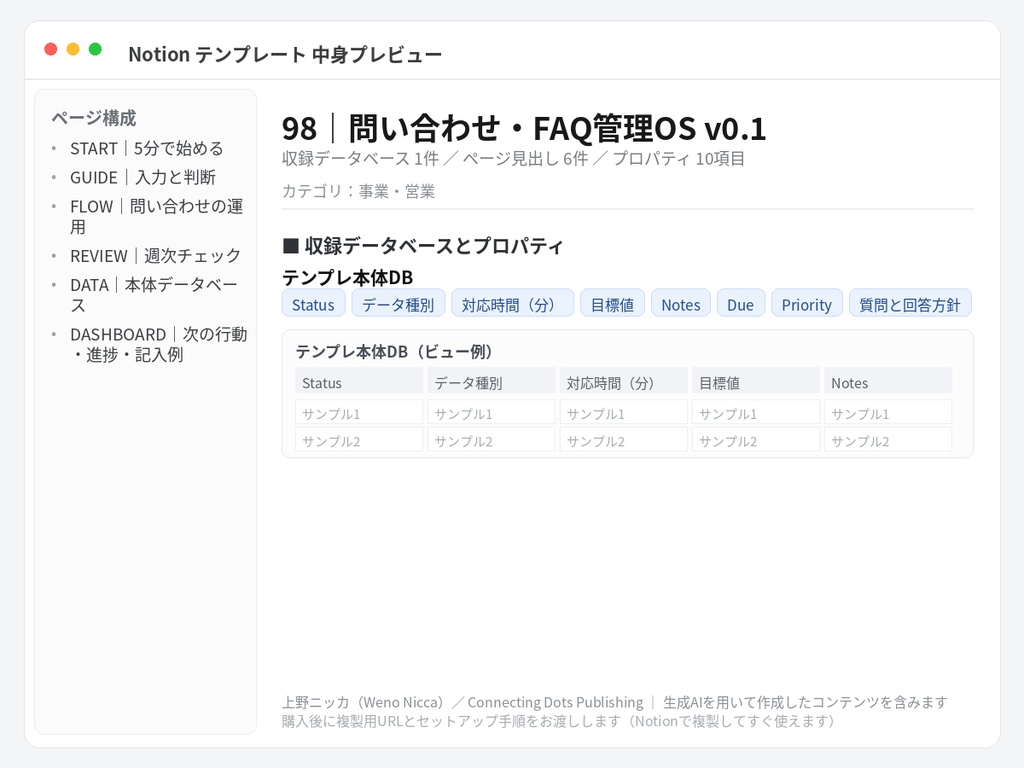Click the ページ構成 sidebar heading

tap(94, 118)
